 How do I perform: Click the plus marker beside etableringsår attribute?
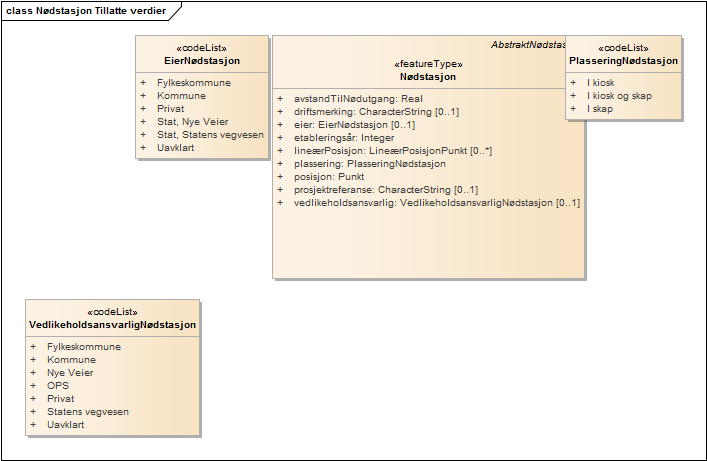(281, 138)
